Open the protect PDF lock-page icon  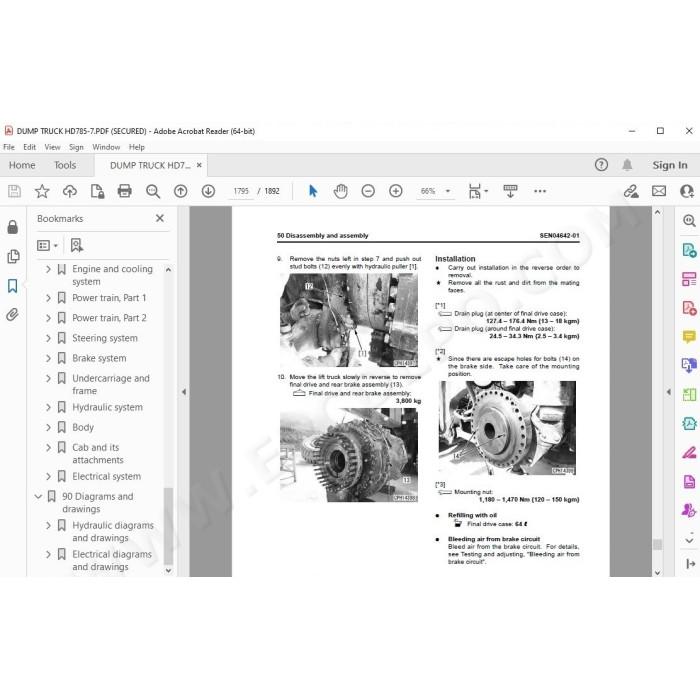pyautogui.click(x=97, y=192)
